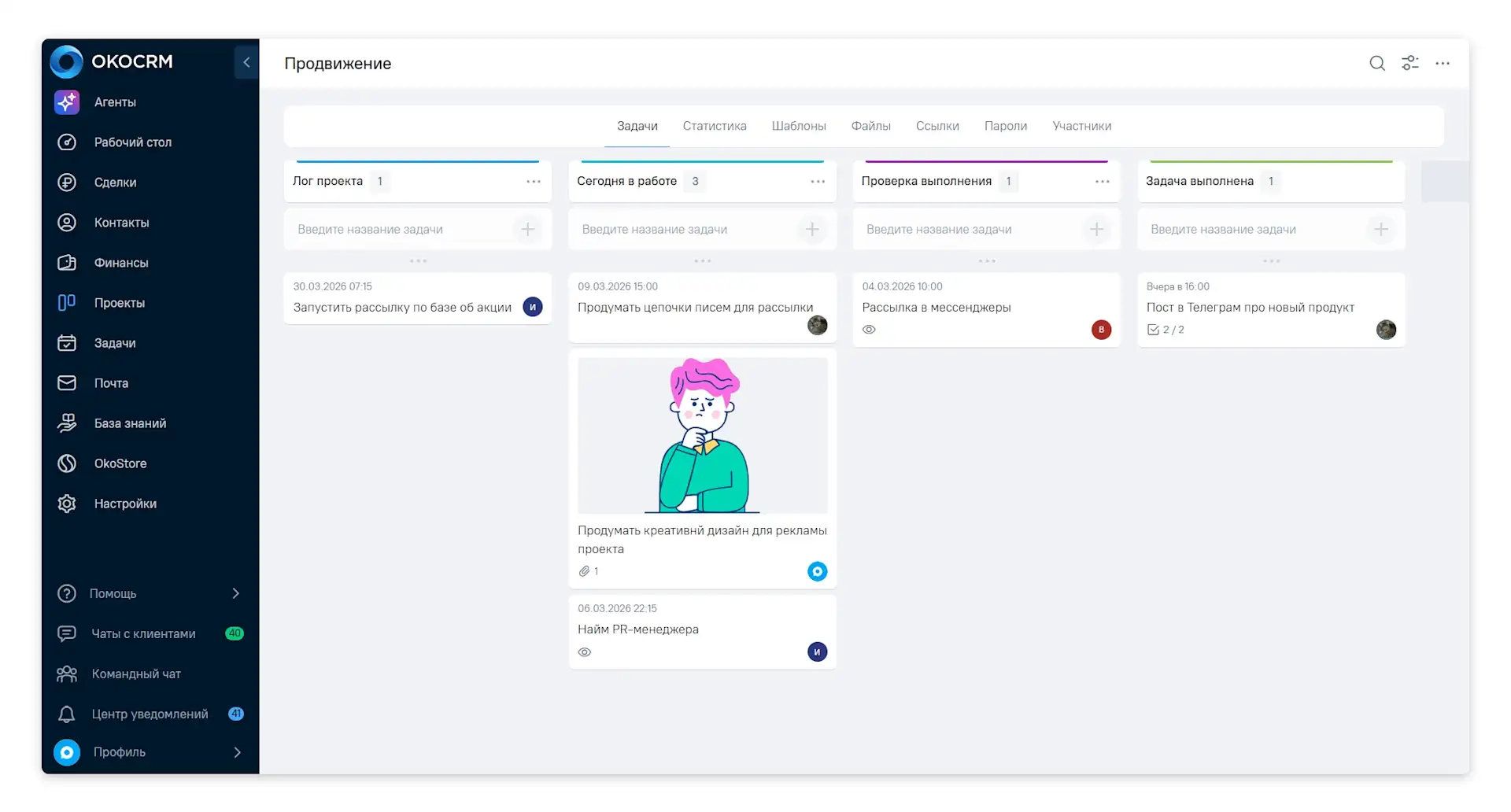Click the Помощь question mark icon
This screenshot has width=1511, height=812.
tap(67, 593)
